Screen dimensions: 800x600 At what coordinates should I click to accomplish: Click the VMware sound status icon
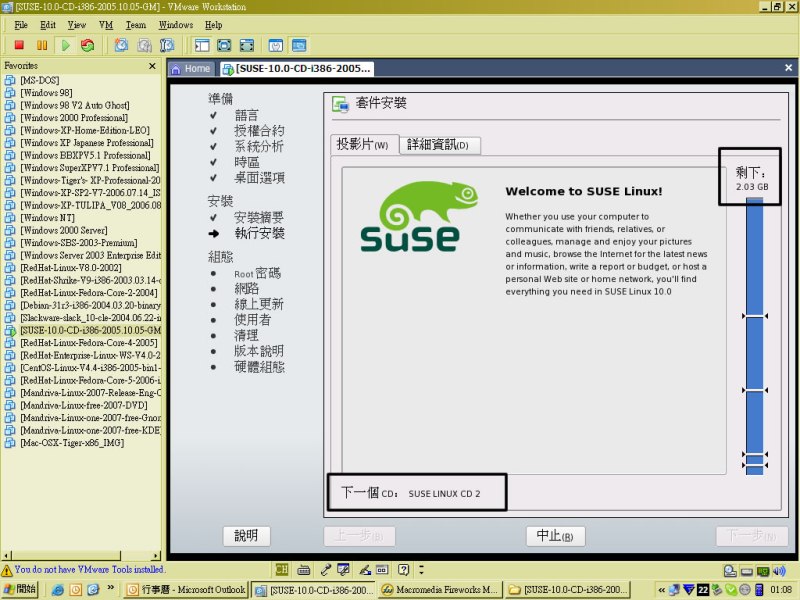pyautogui.click(x=779, y=571)
